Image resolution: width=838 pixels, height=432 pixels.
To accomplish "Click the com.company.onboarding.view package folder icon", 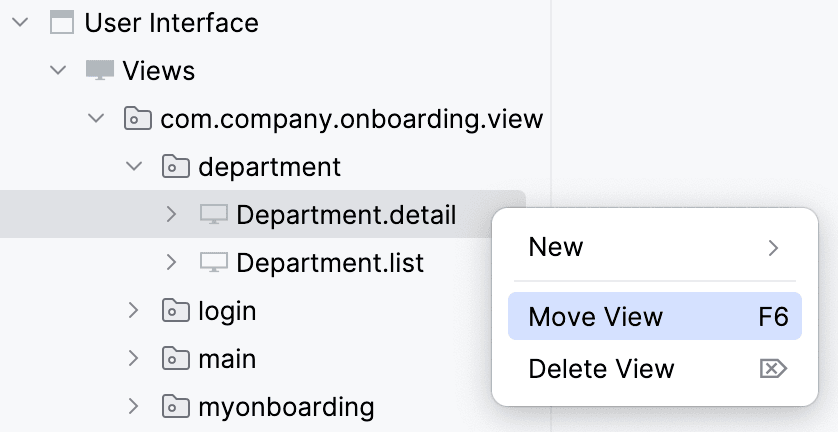I will click(x=137, y=119).
